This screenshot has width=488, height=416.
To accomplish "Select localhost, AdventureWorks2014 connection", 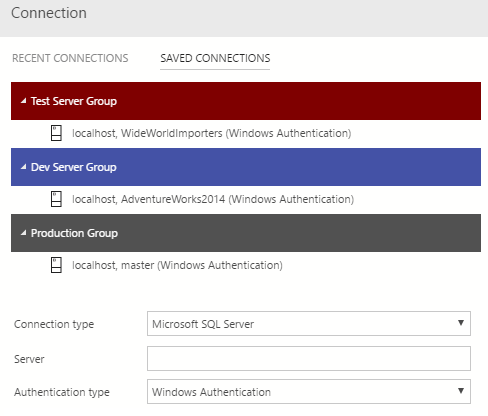I will [x=213, y=199].
